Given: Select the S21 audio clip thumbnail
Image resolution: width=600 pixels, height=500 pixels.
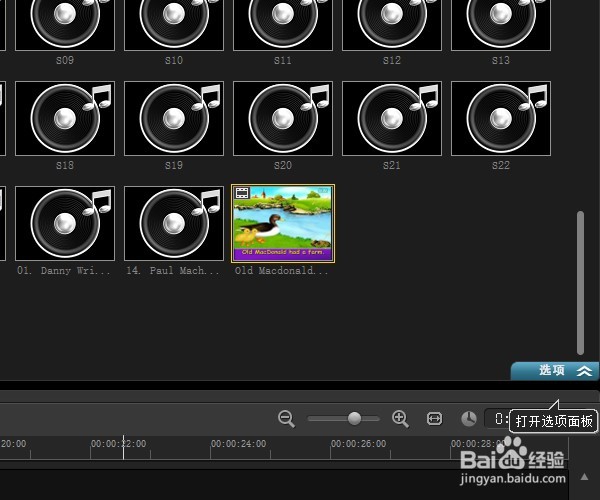Looking at the screenshot, I should pos(392,118).
